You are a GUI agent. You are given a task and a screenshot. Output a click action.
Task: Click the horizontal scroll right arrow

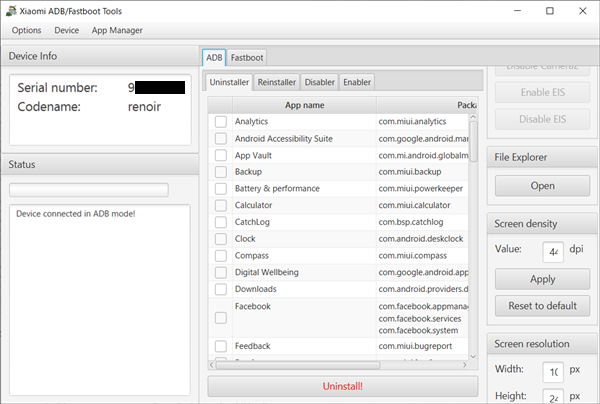tap(465, 365)
